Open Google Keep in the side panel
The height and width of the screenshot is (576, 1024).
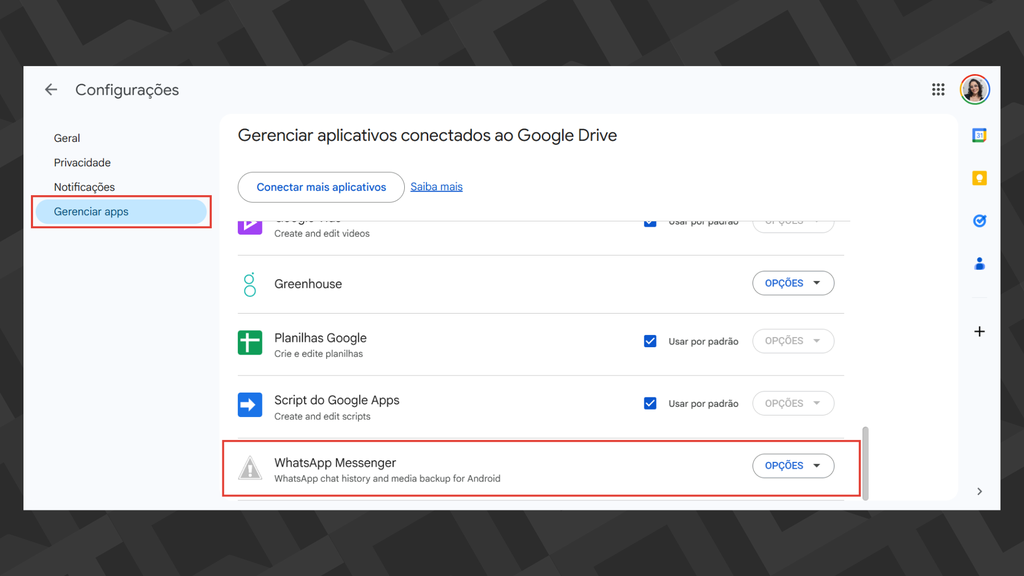click(x=979, y=178)
